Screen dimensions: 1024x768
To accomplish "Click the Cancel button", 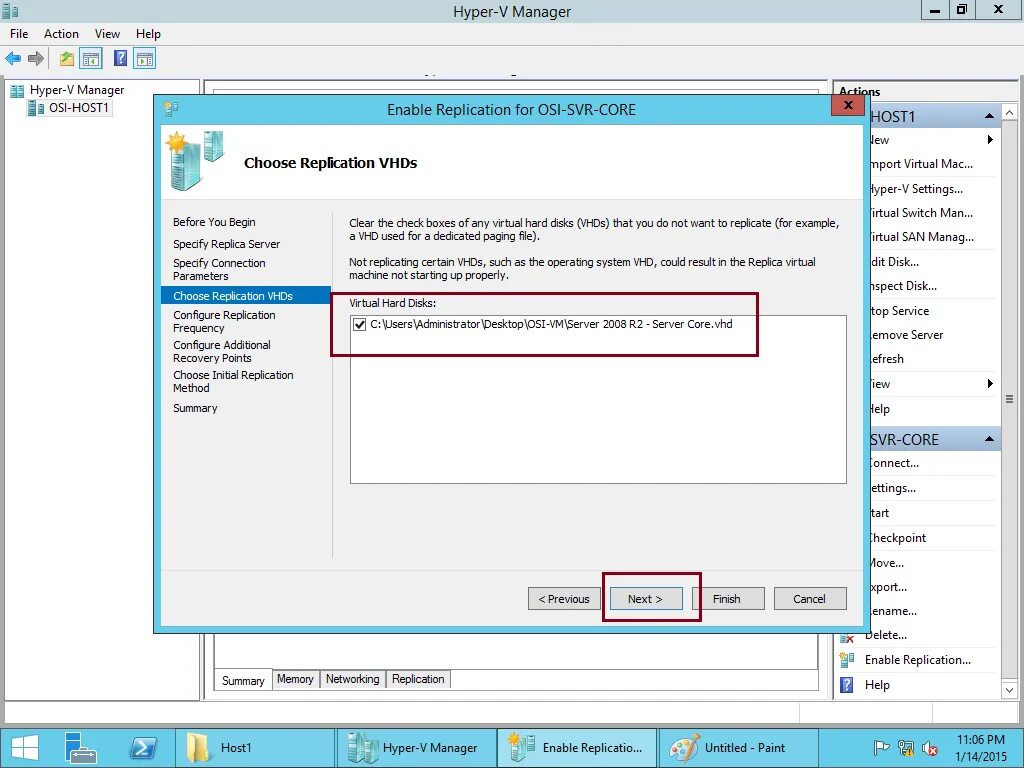I will 810,599.
